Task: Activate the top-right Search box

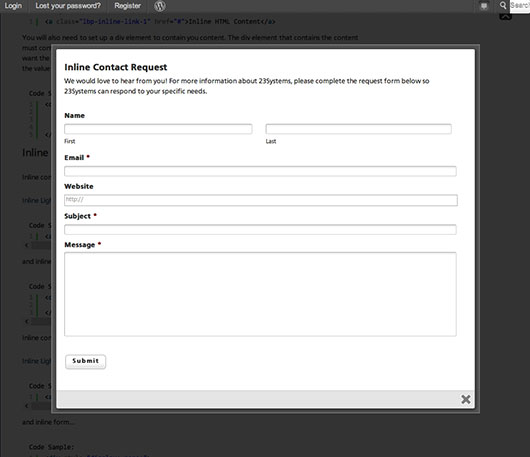Action: point(520,6)
